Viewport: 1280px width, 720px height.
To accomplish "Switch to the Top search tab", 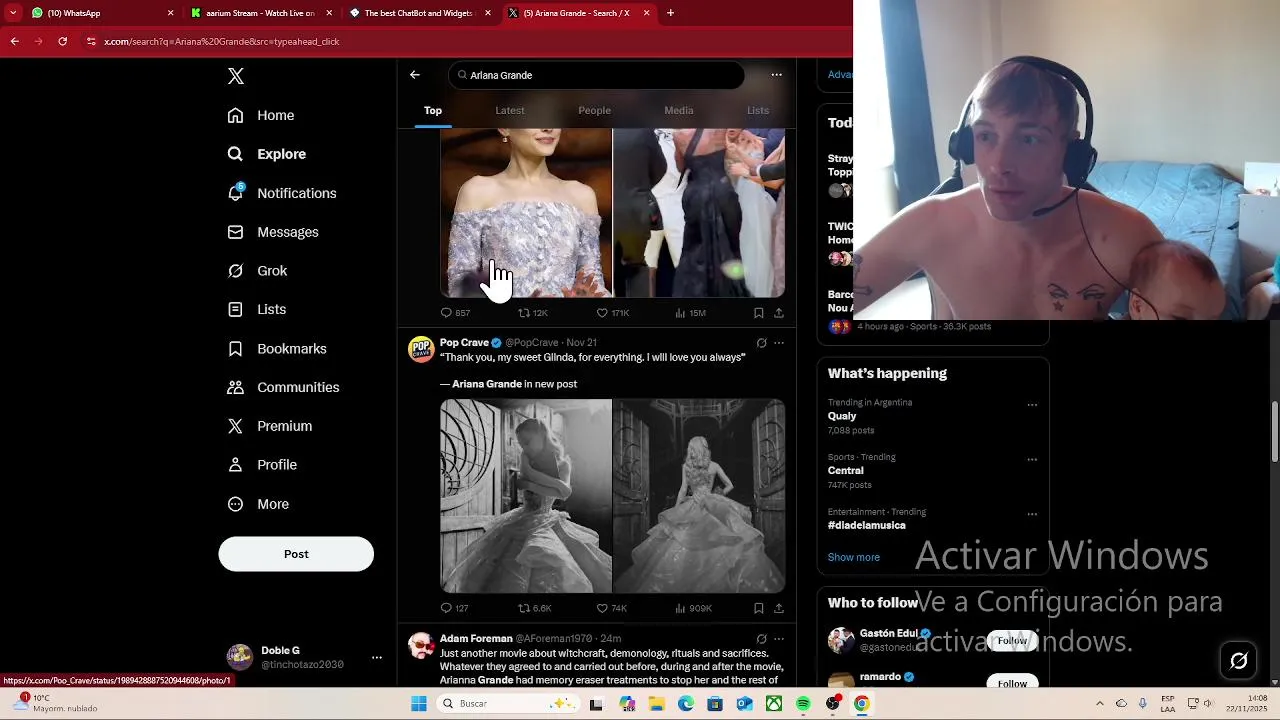I will pos(433,110).
